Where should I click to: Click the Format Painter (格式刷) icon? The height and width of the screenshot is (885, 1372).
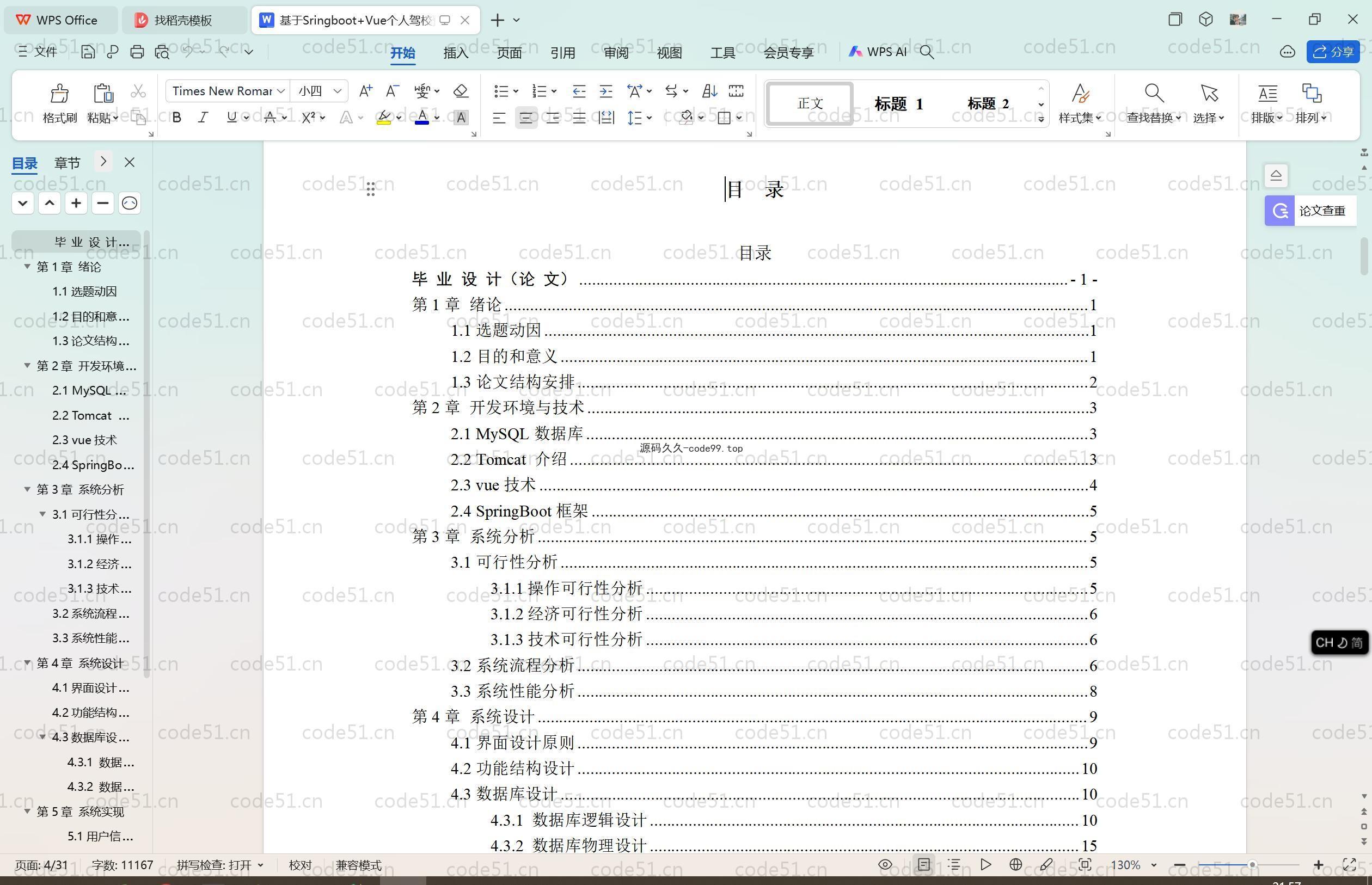pos(59,93)
